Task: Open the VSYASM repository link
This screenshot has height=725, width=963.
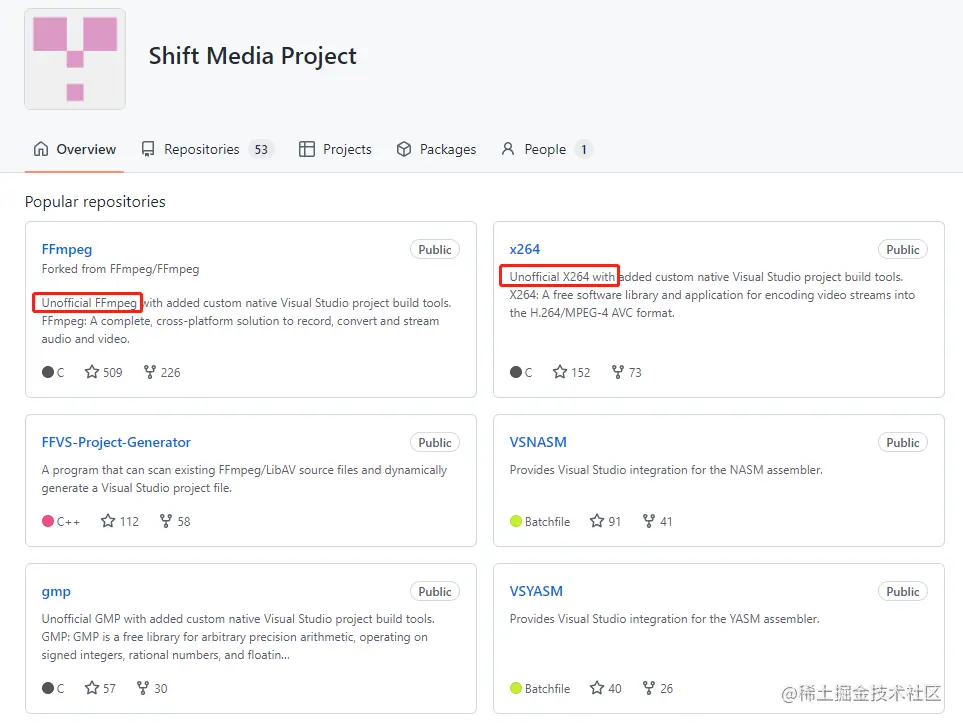Action: click(x=536, y=591)
